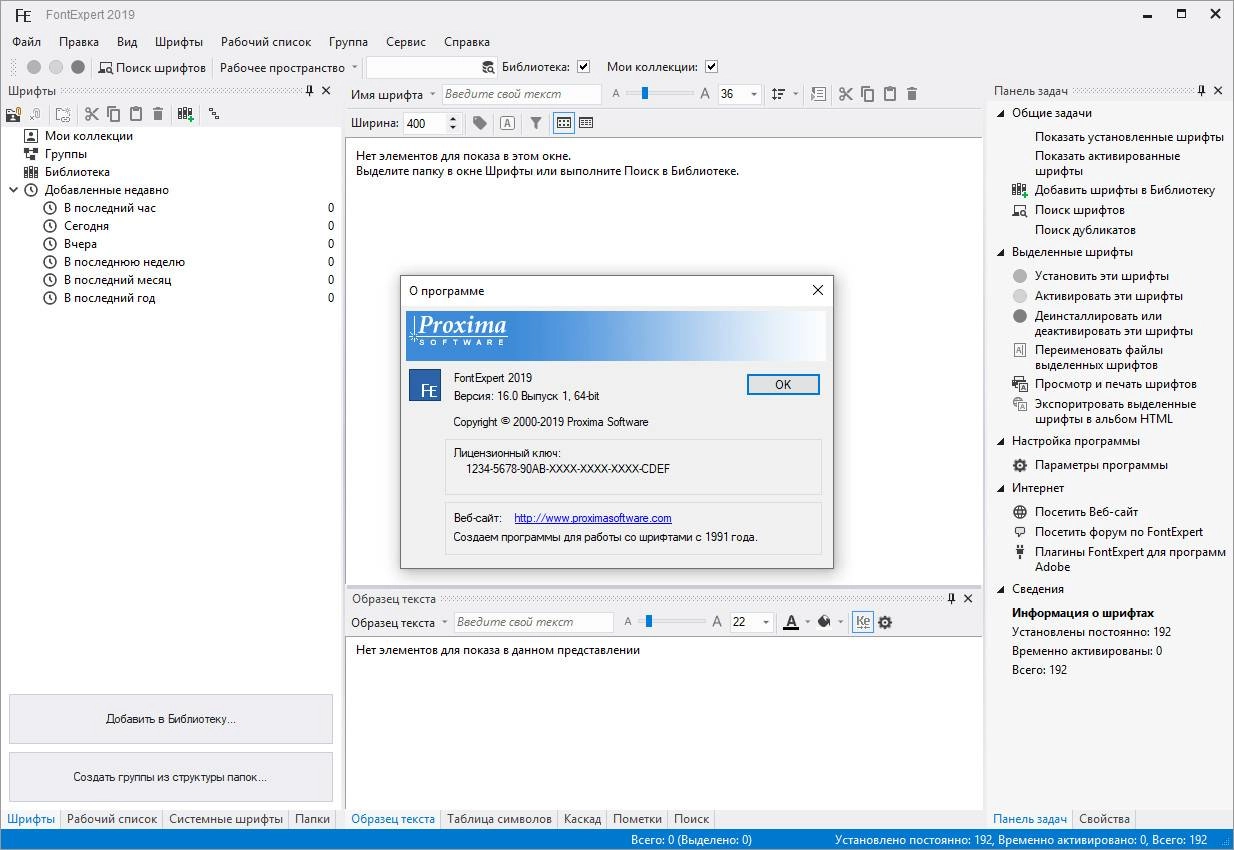Close the Панель задач panel

1218,91
